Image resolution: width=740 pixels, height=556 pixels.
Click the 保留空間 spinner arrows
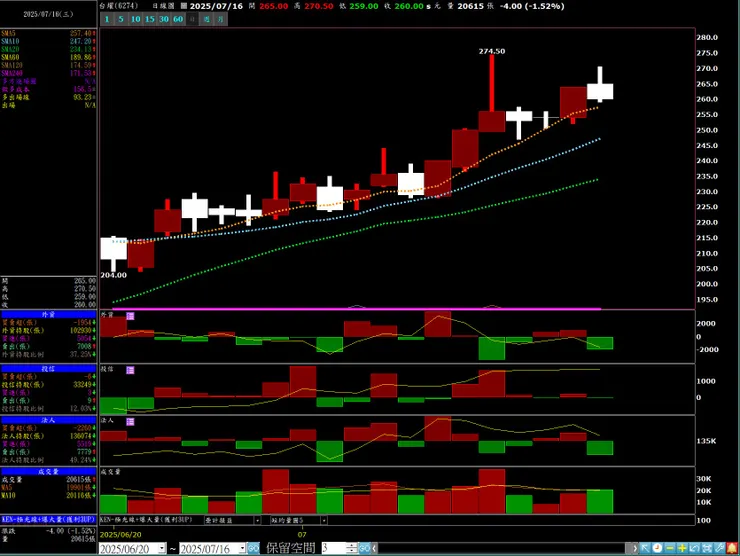click(352, 548)
